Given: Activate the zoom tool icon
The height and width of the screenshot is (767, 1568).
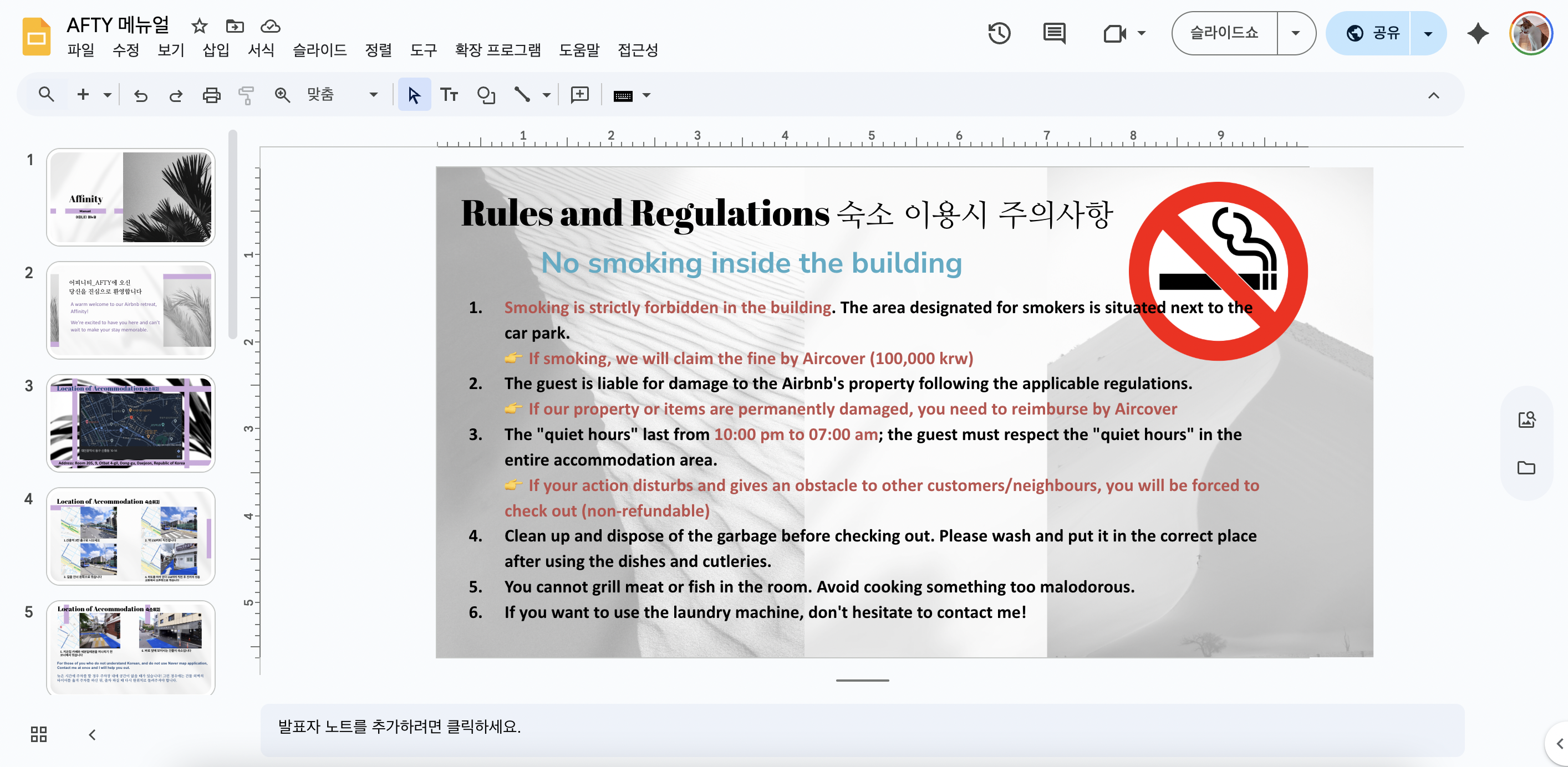Looking at the screenshot, I should coord(282,95).
